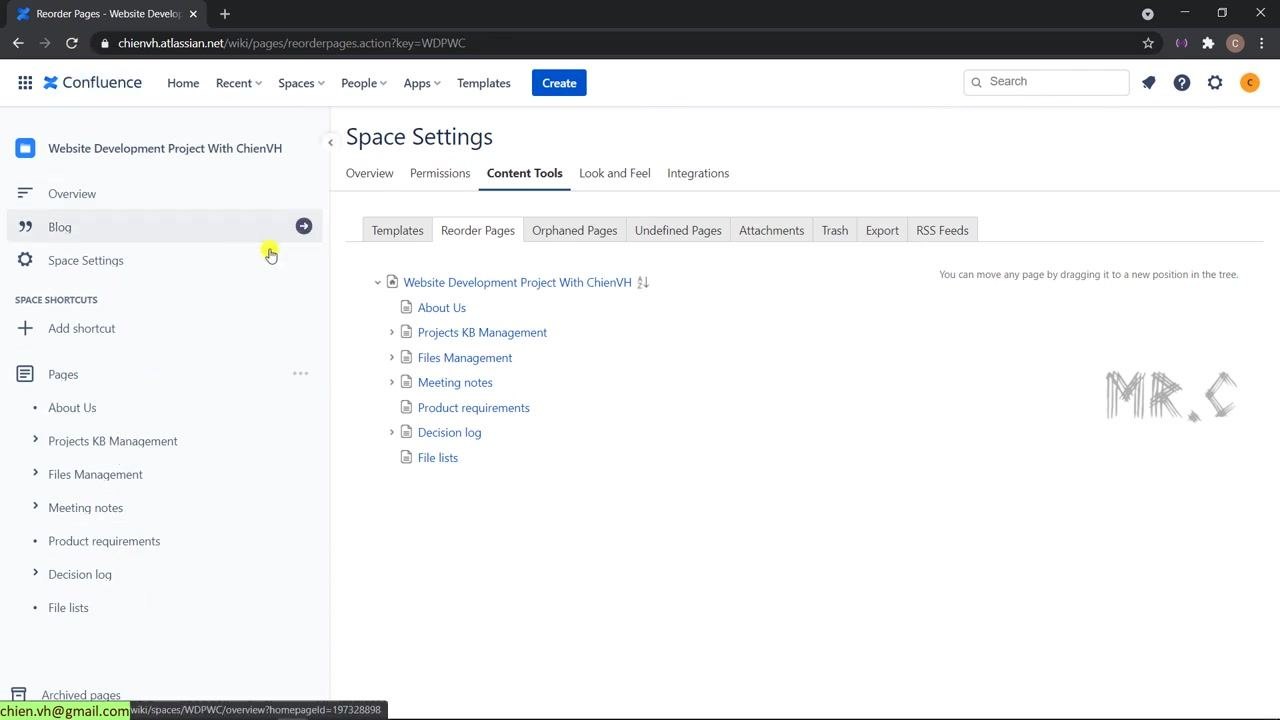
Task: Open the notifications bell icon
Action: (1149, 83)
